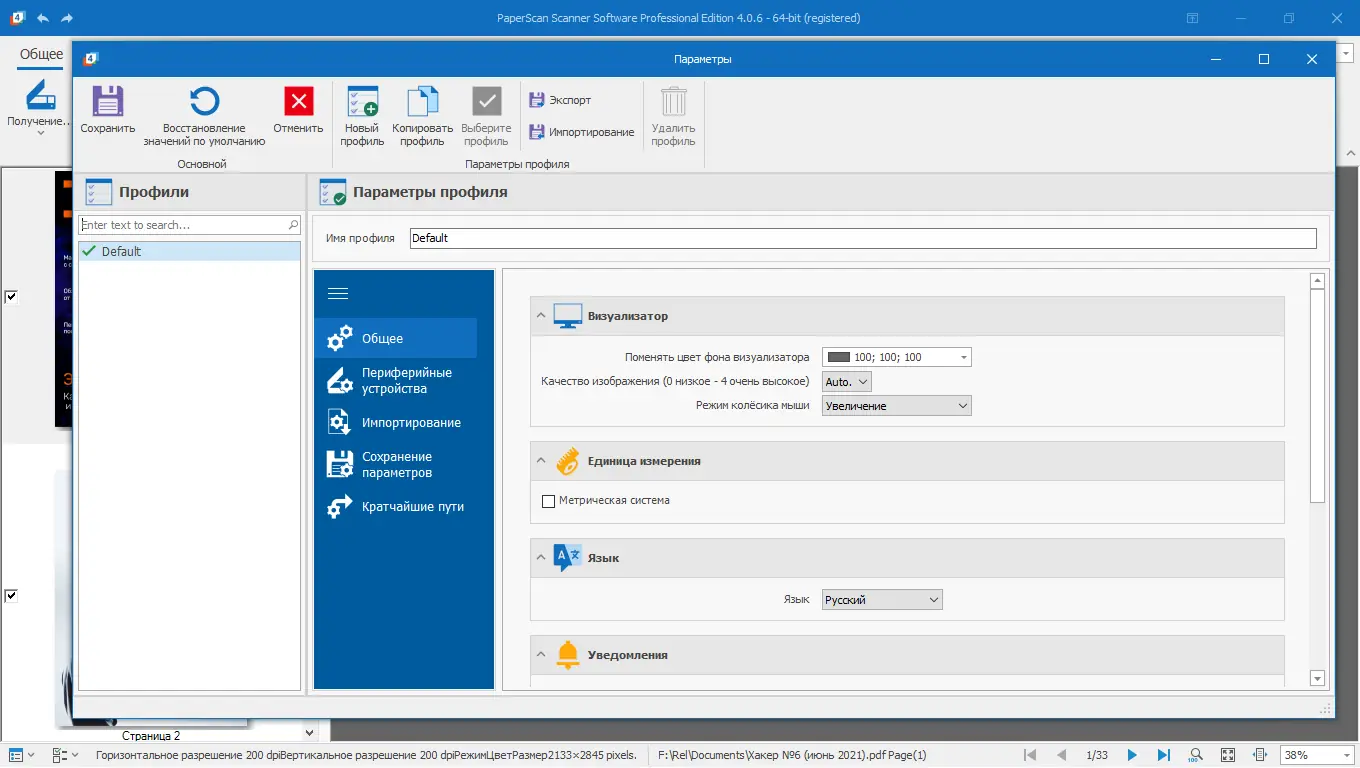Click Экспорт in profile toolbar
This screenshot has height=768, width=1360.
click(x=560, y=100)
